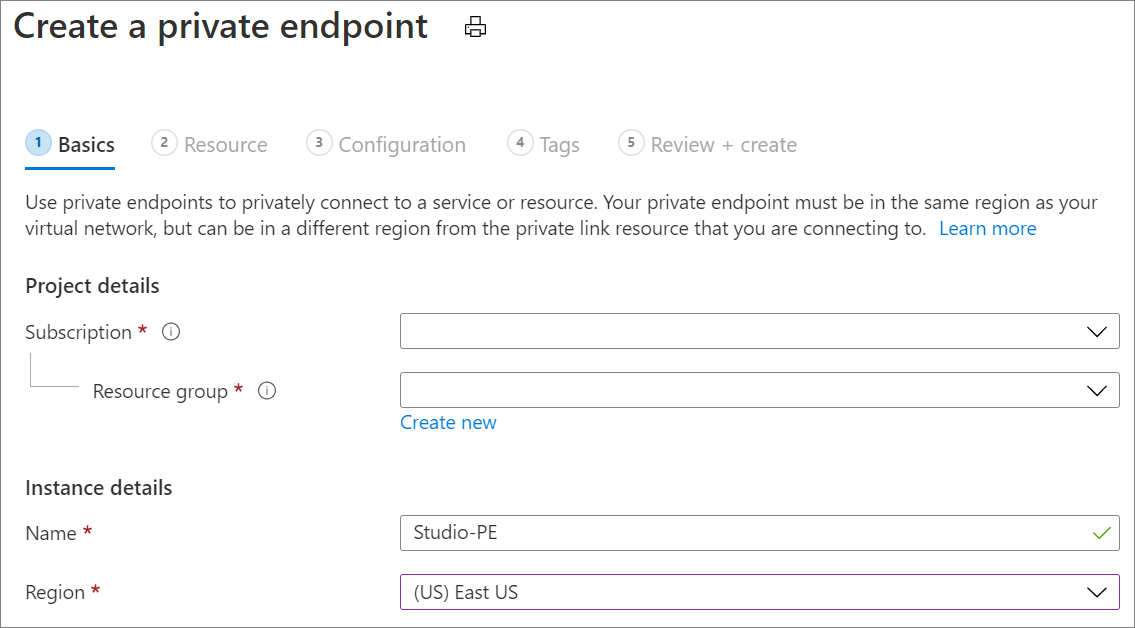Click the Subscription info icon
The height and width of the screenshot is (628, 1135).
(171, 332)
